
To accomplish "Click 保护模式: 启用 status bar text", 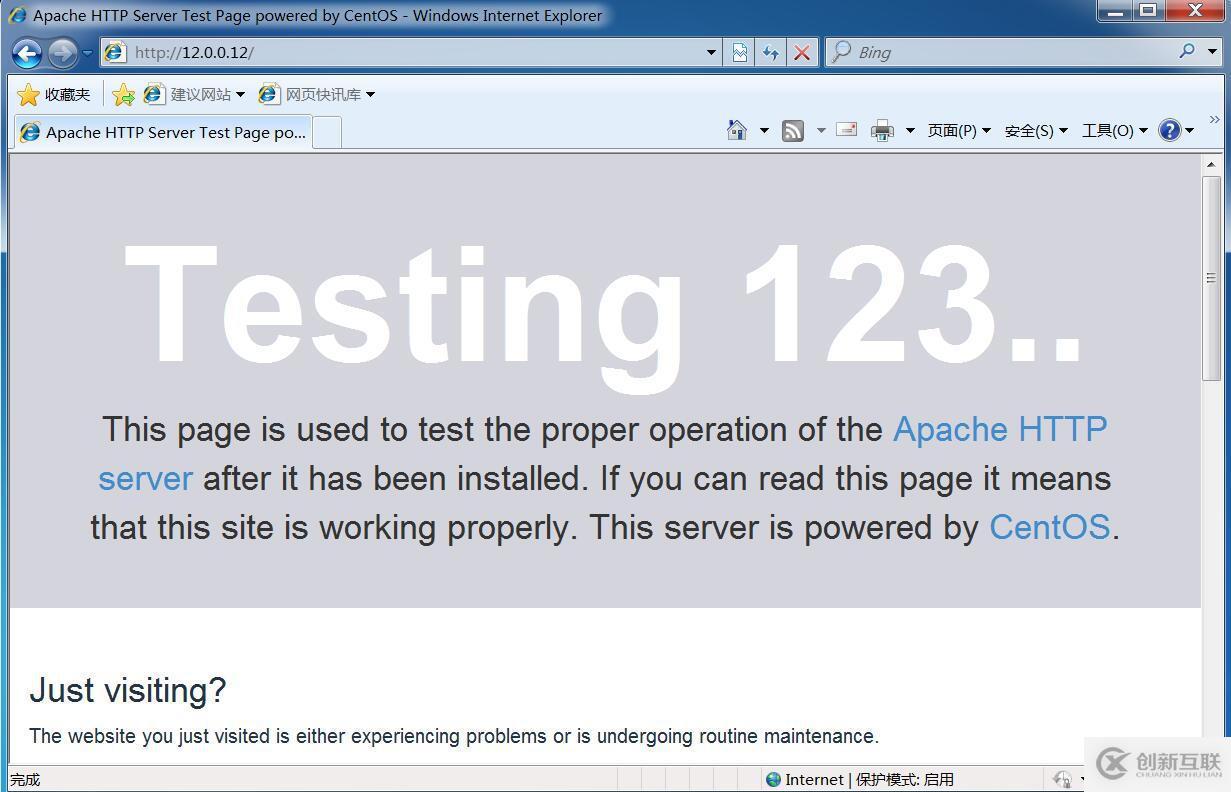I will [905, 779].
